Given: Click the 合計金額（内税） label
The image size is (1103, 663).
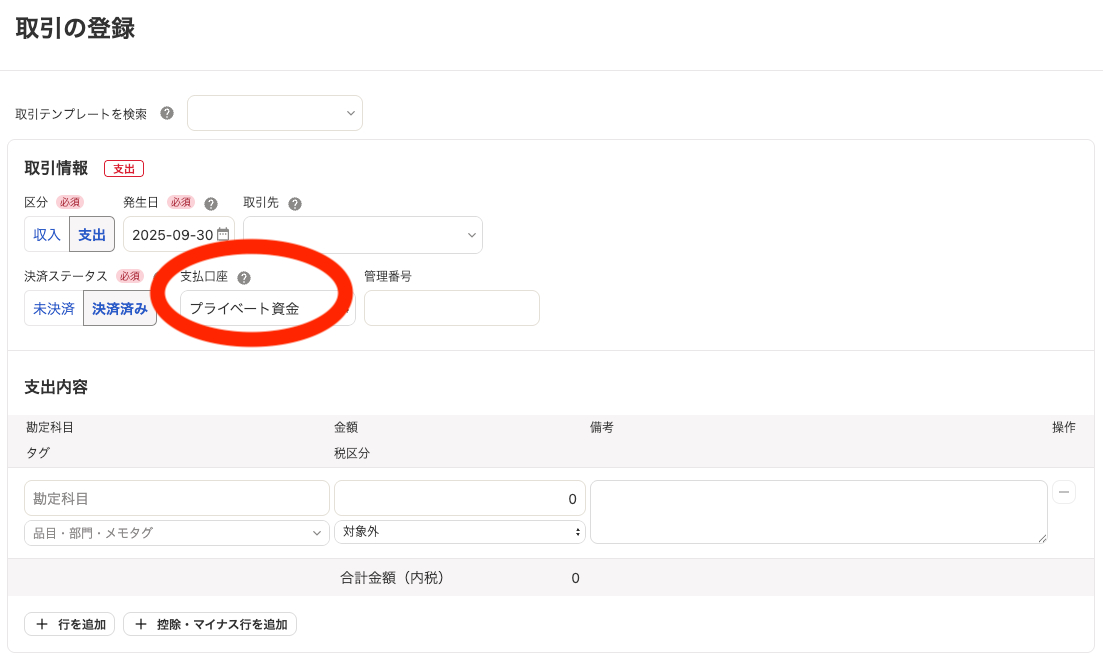Looking at the screenshot, I should tap(393, 578).
